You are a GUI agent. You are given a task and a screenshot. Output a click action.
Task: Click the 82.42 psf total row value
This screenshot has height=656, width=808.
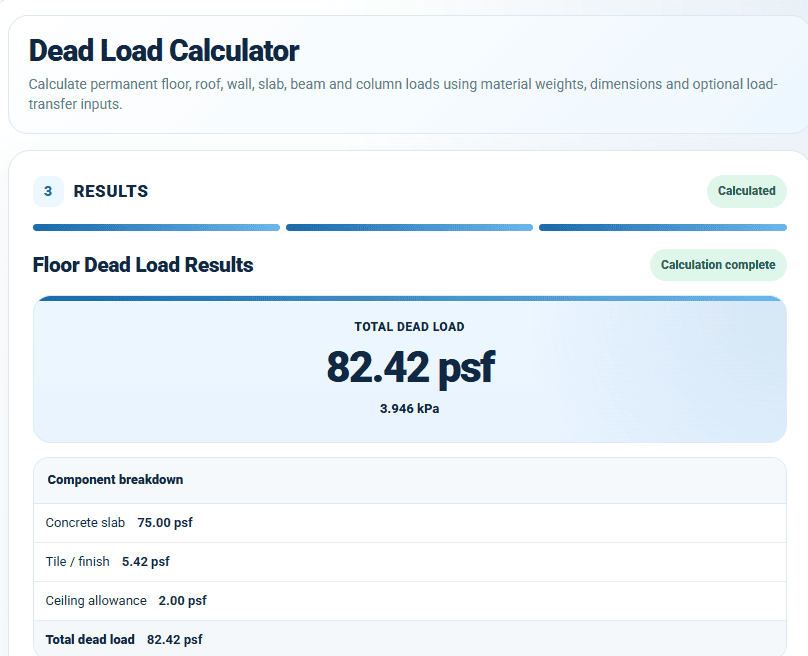(175, 640)
